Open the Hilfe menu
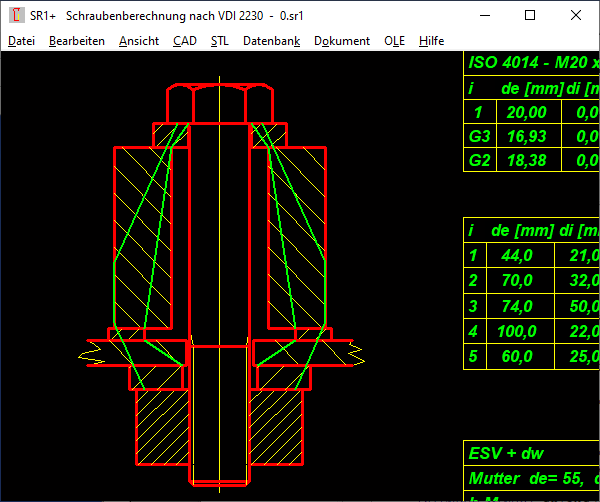The image size is (600, 502). (x=432, y=41)
